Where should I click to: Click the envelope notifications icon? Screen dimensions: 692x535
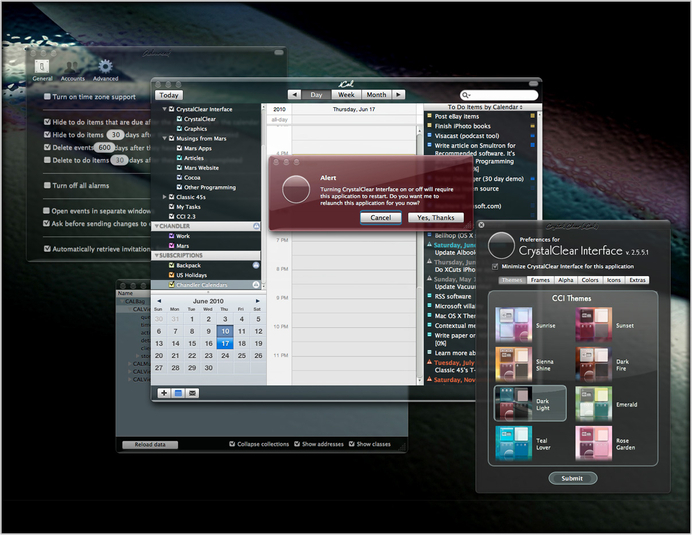tap(192, 393)
